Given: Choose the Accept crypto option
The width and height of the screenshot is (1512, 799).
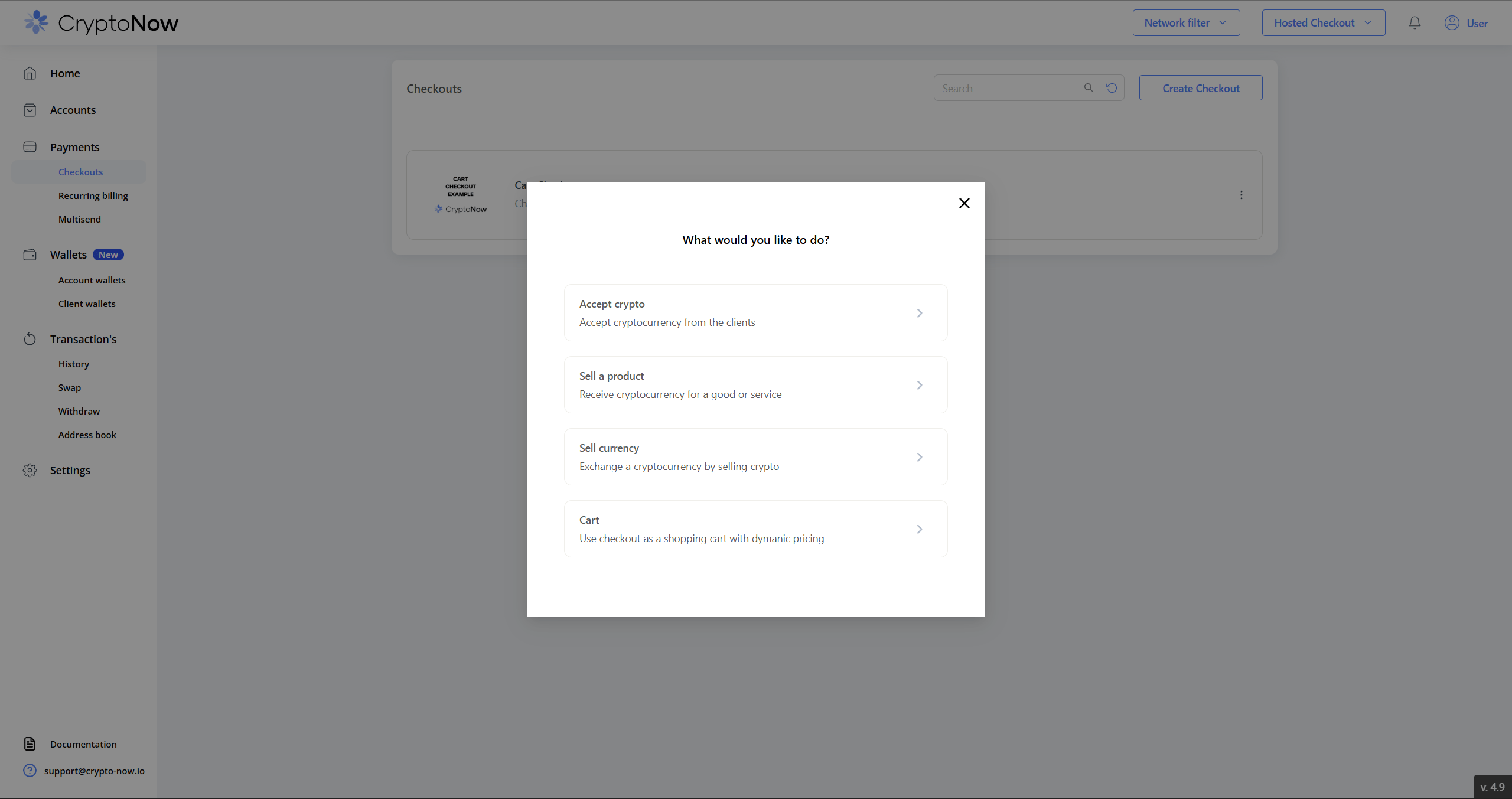Looking at the screenshot, I should pyautogui.click(x=755, y=313).
